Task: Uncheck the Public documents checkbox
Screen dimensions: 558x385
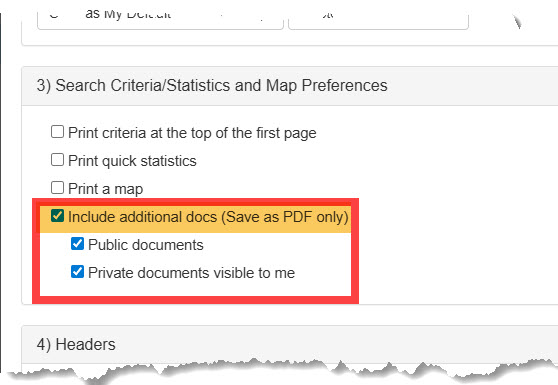Action: coord(77,244)
